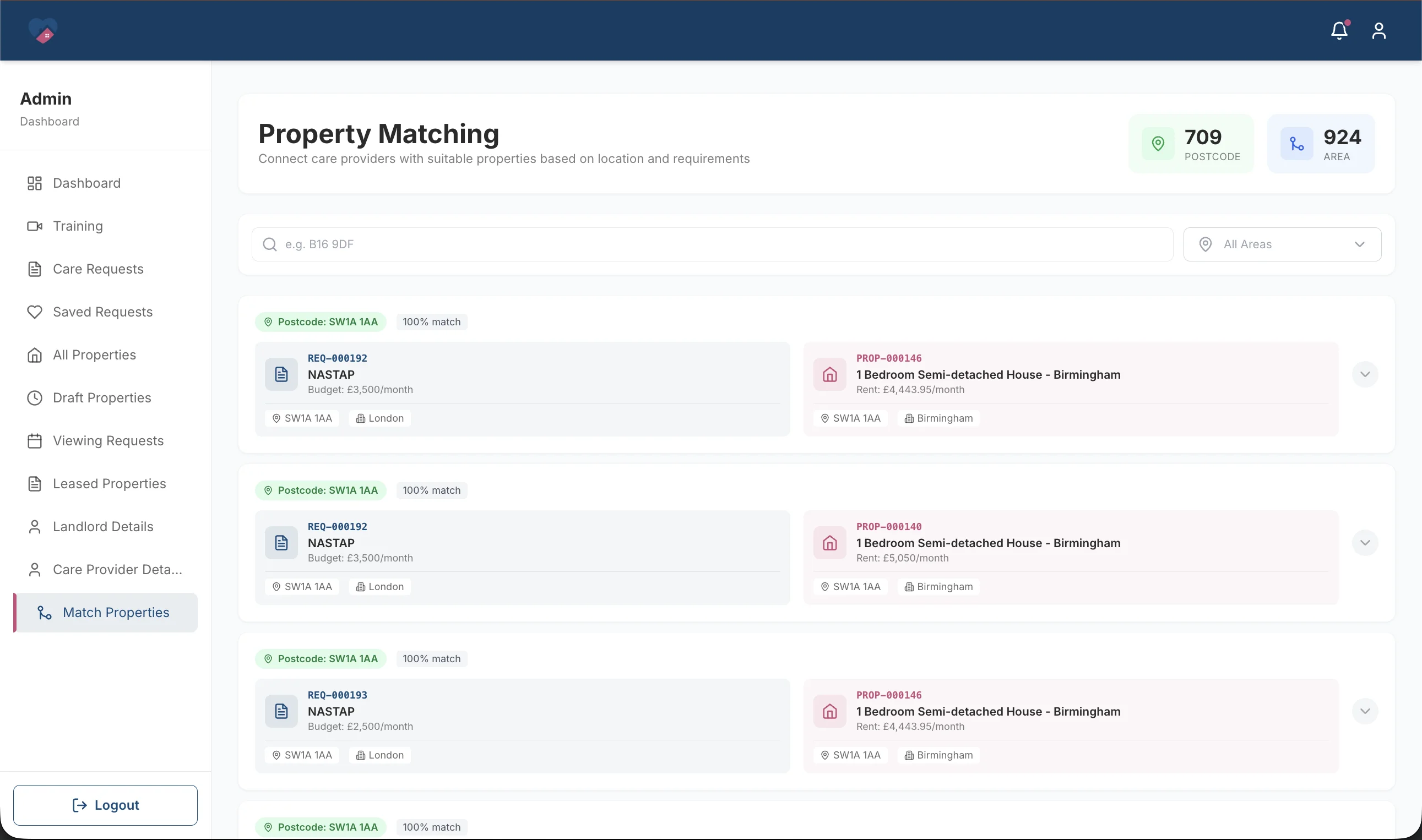The image size is (1422, 840).
Task: Expand the match row for PROP-000140
Action: point(1365,543)
